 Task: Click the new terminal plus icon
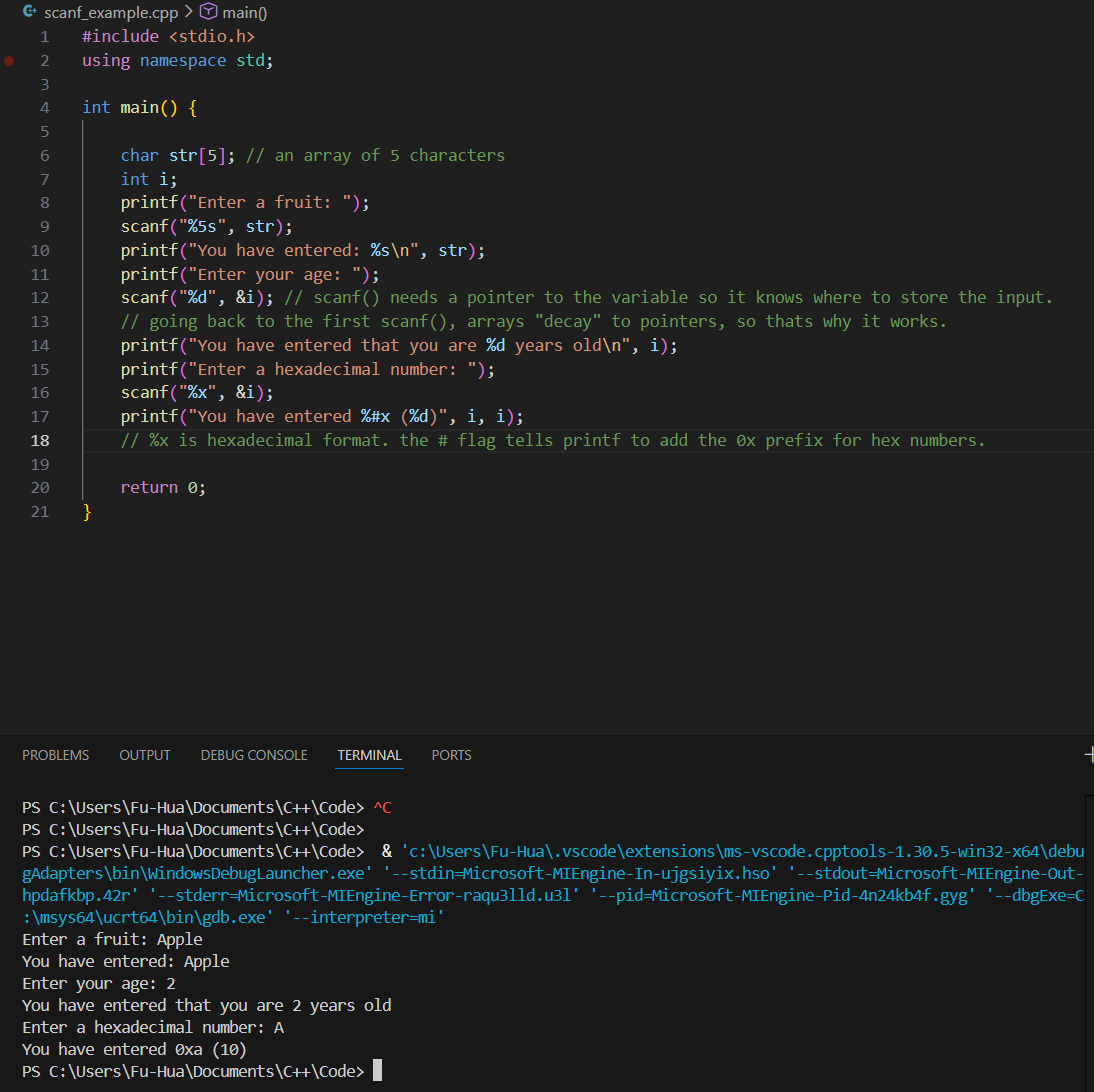1088,755
